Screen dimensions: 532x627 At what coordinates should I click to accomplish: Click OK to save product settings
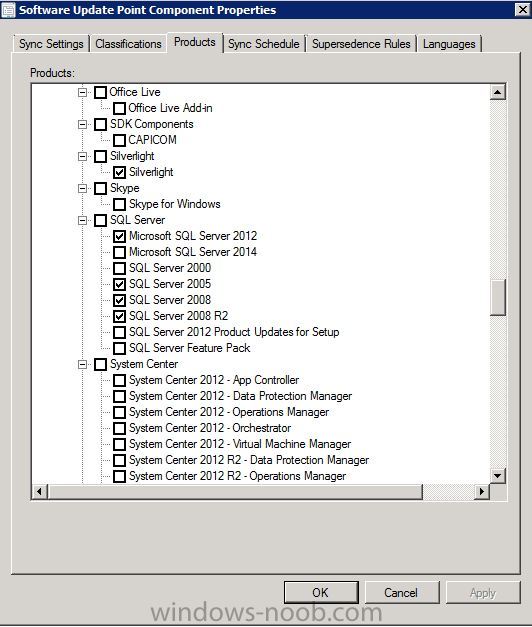coord(321,592)
